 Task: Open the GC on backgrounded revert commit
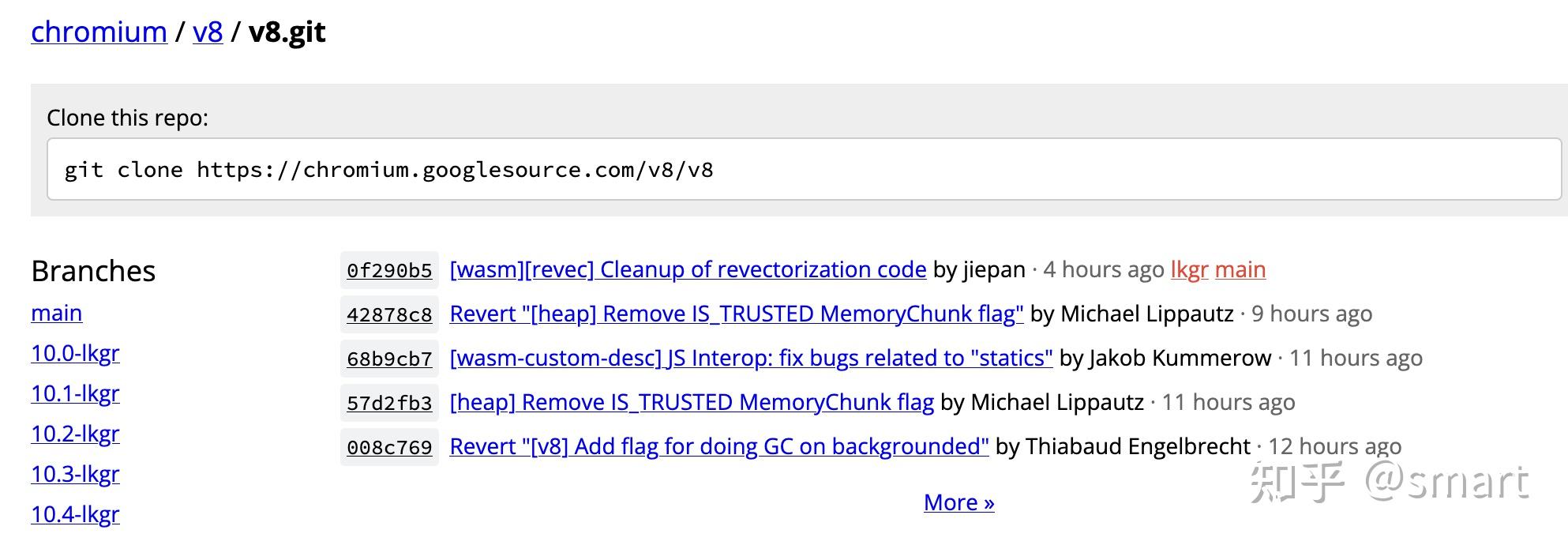[x=718, y=446]
